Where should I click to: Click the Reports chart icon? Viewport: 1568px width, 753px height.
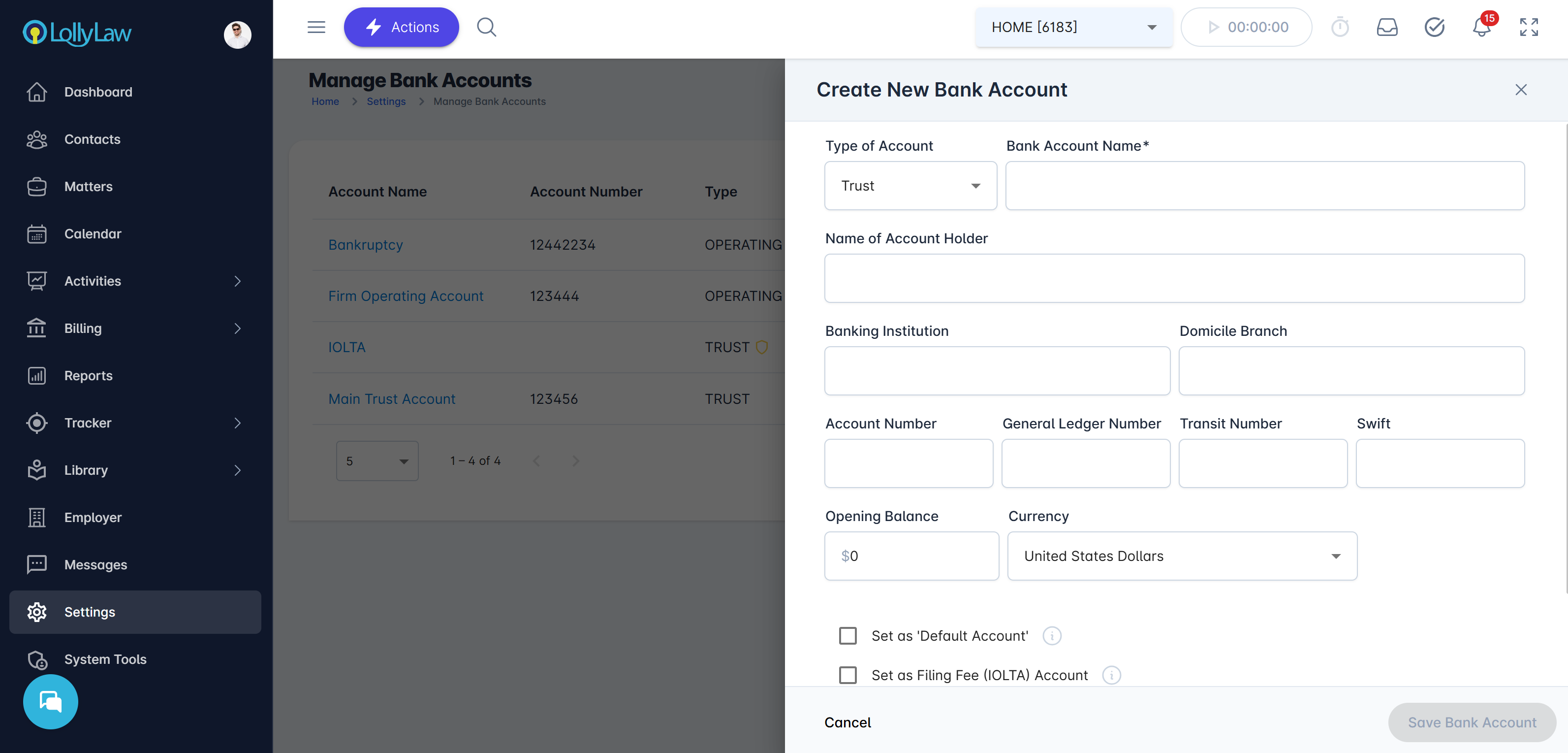(x=36, y=376)
